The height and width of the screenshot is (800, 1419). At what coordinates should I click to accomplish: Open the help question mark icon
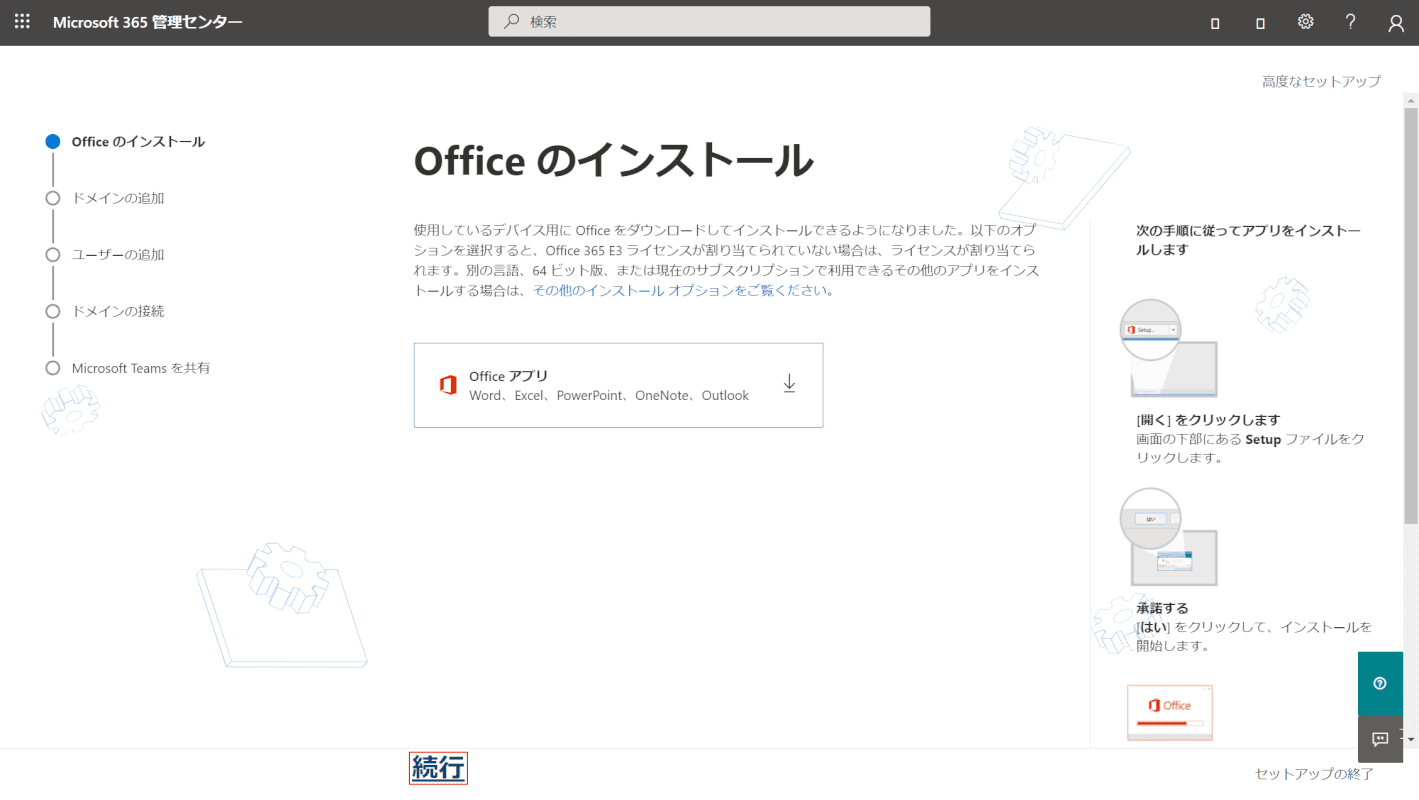point(1350,22)
